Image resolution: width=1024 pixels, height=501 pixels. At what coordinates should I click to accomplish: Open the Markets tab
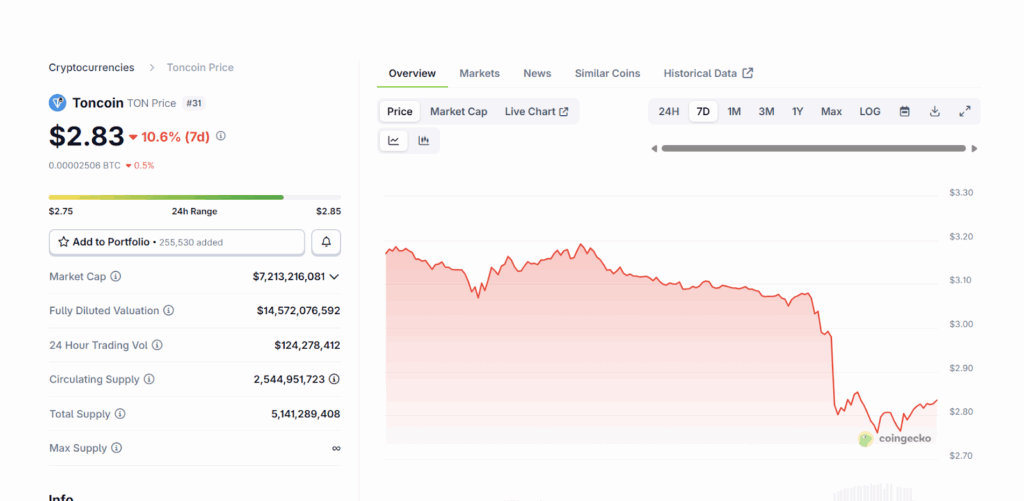(x=479, y=74)
